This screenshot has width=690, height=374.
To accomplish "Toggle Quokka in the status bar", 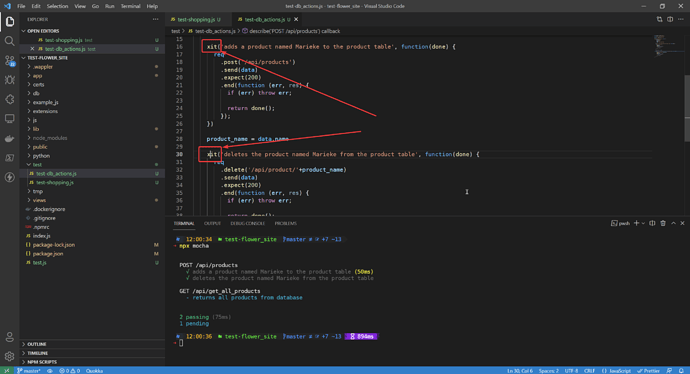I will coord(94,370).
